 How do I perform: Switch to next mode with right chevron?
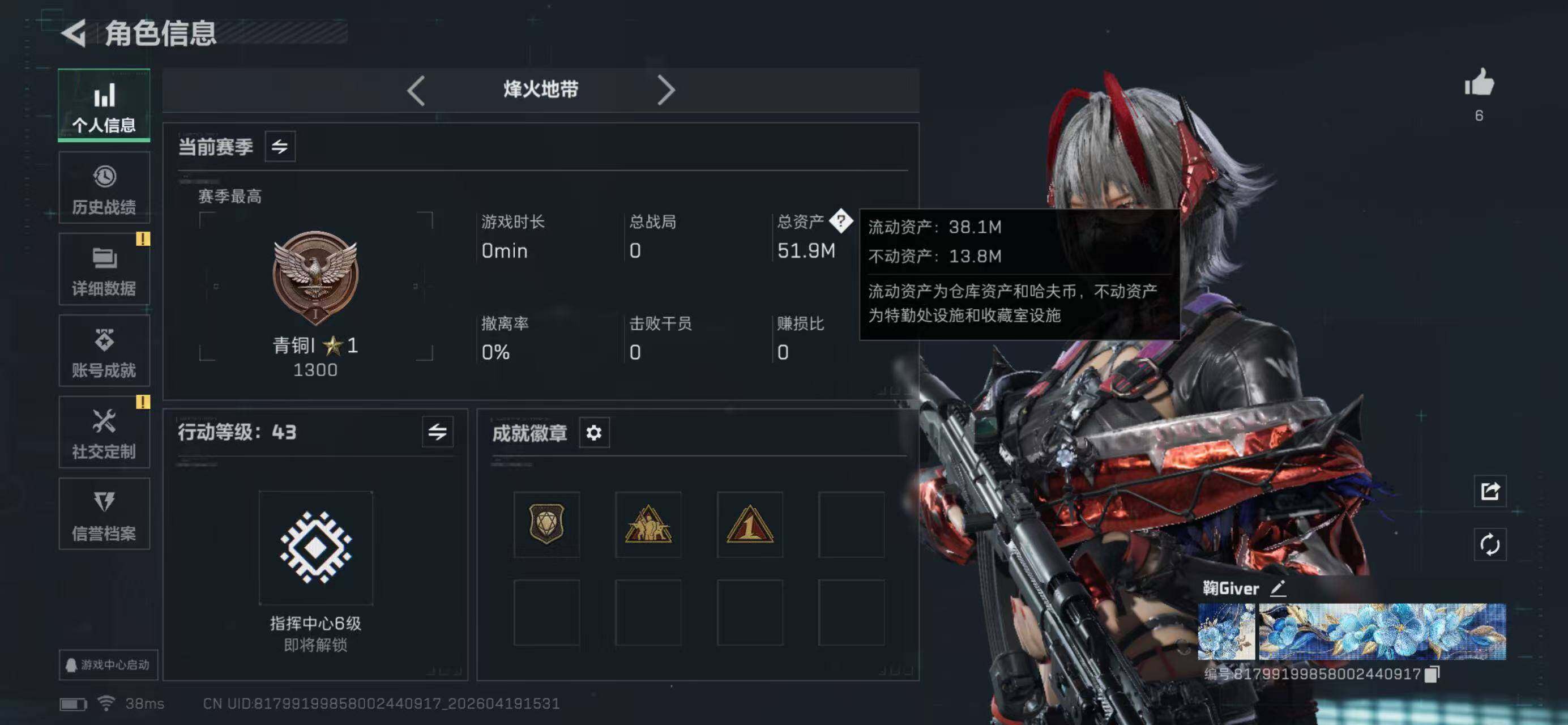(666, 91)
